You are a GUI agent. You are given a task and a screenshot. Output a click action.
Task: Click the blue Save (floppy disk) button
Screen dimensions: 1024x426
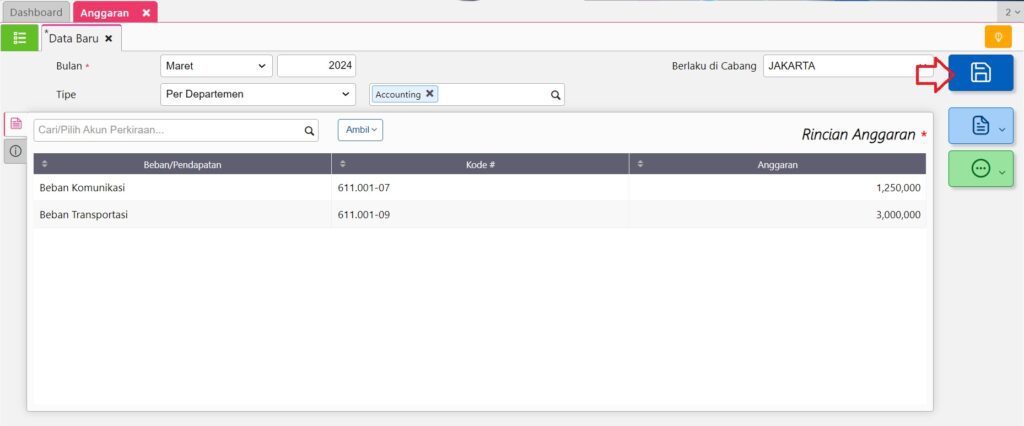[x=980, y=73]
